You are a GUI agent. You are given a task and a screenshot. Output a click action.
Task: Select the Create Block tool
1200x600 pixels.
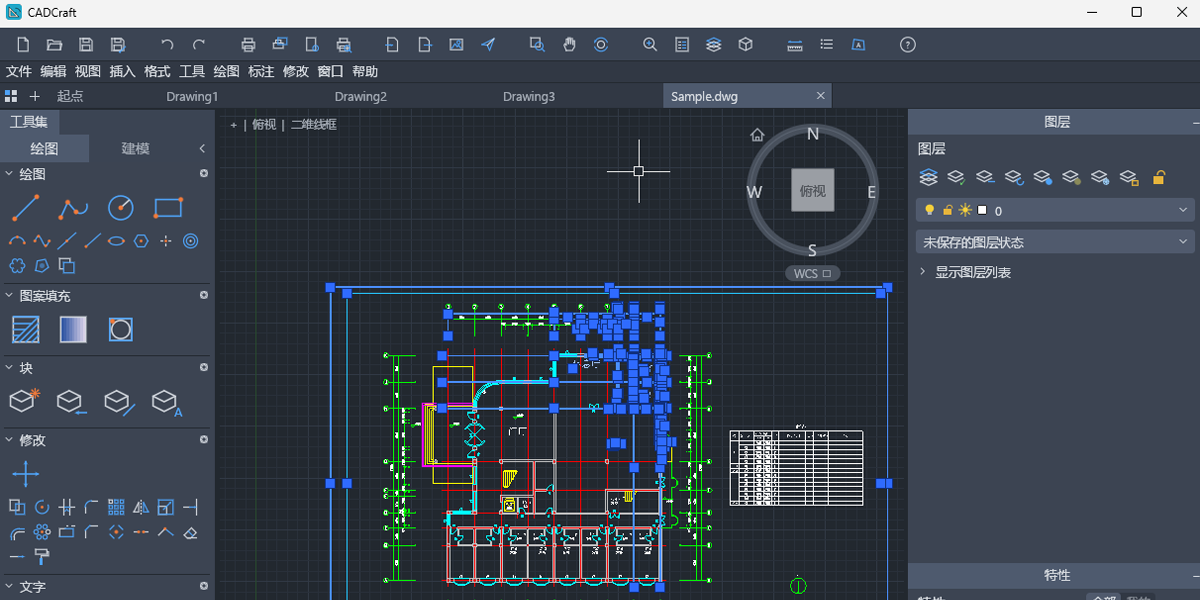[x=24, y=401]
